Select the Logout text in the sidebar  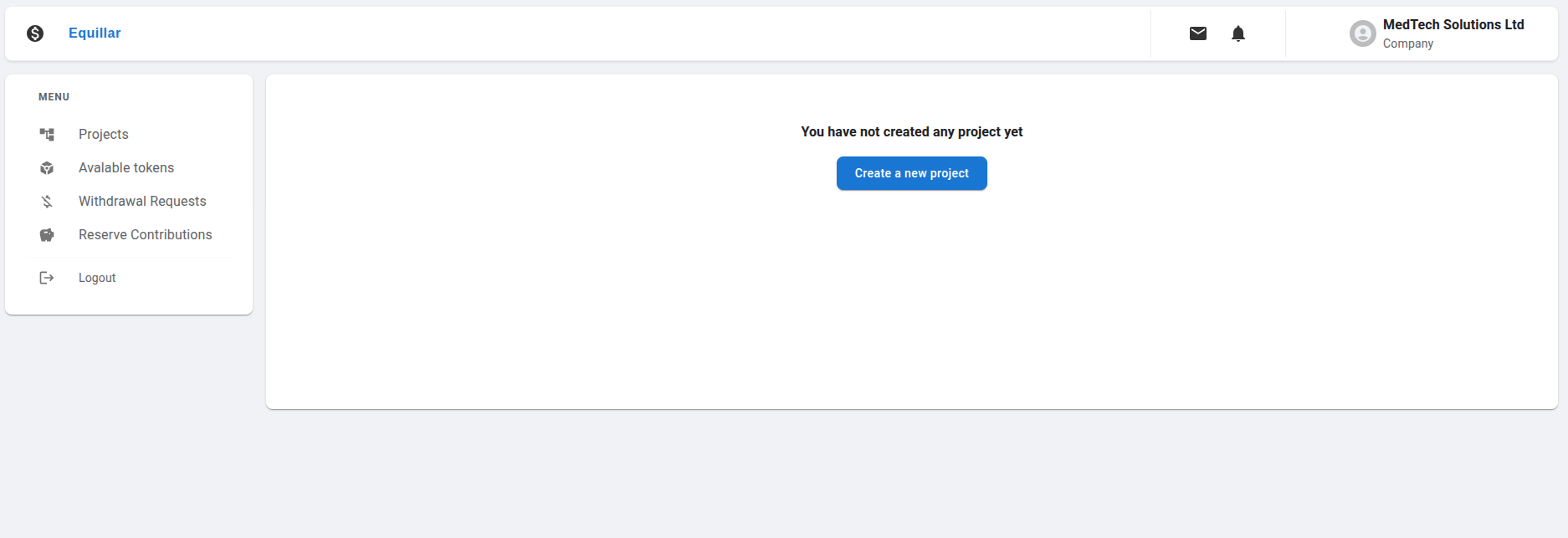pyautogui.click(x=97, y=278)
